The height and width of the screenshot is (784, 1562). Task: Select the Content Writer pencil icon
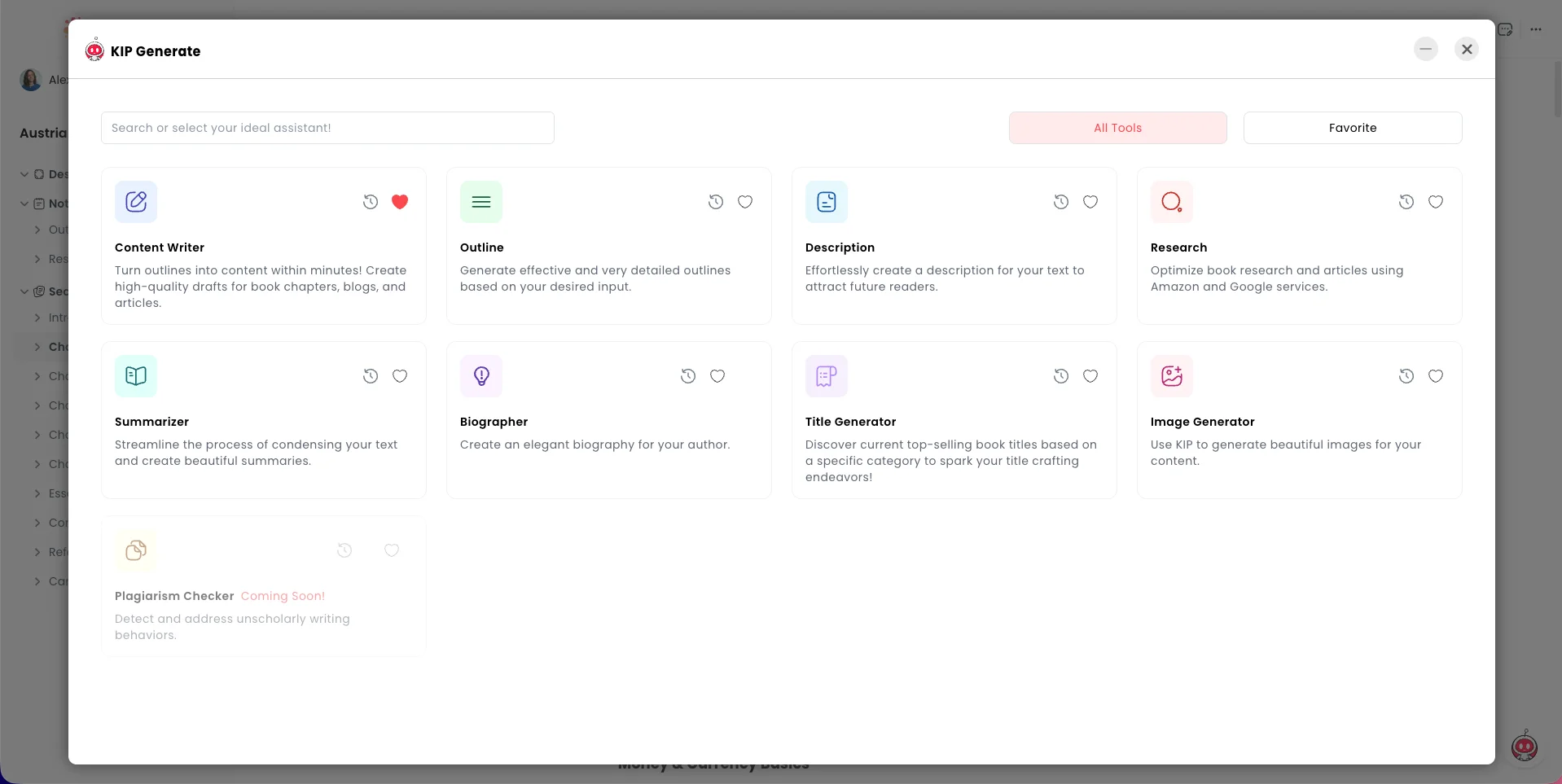pyautogui.click(x=135, y=201)
